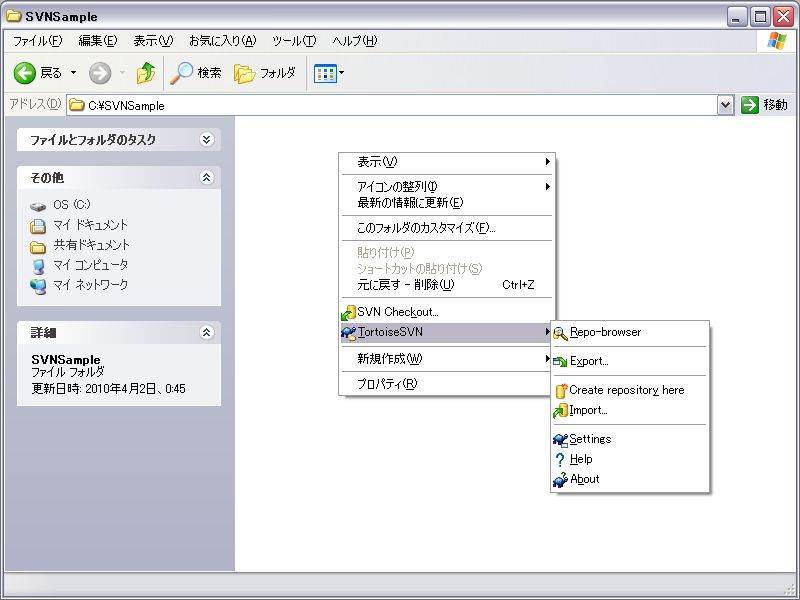Open the ツール menu

[295, 41]
